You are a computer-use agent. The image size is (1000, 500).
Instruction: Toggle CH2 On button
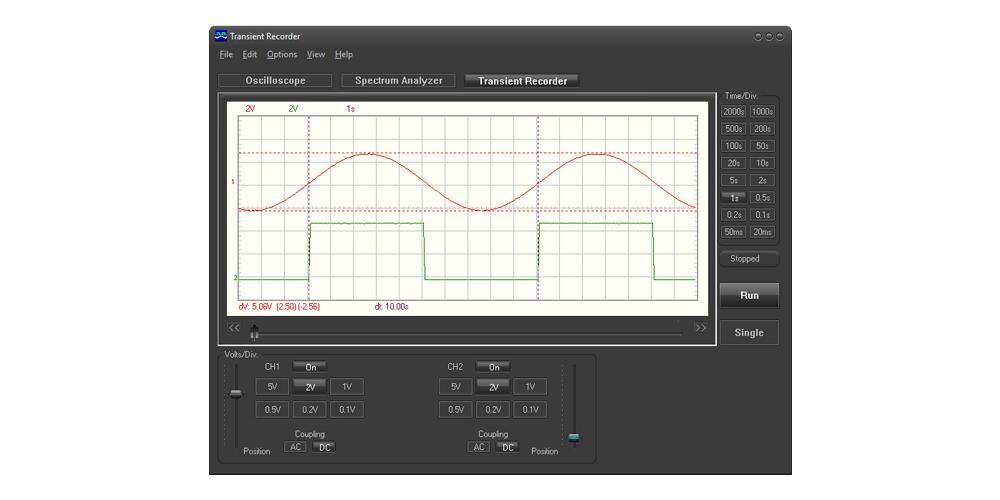point(494,367)
